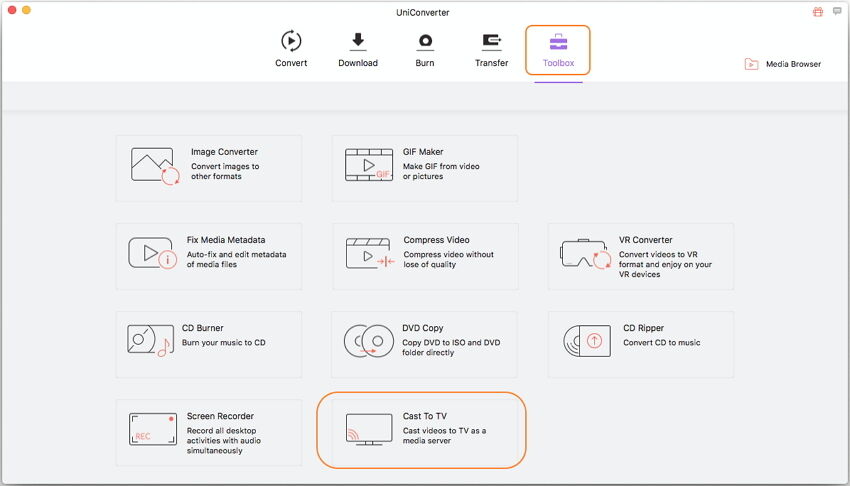Image resolution: width=850 pixels, height=486 pixels.
Task: Click 'Auto-fix and edit metadata' description
Action: [x=236, y=260]
